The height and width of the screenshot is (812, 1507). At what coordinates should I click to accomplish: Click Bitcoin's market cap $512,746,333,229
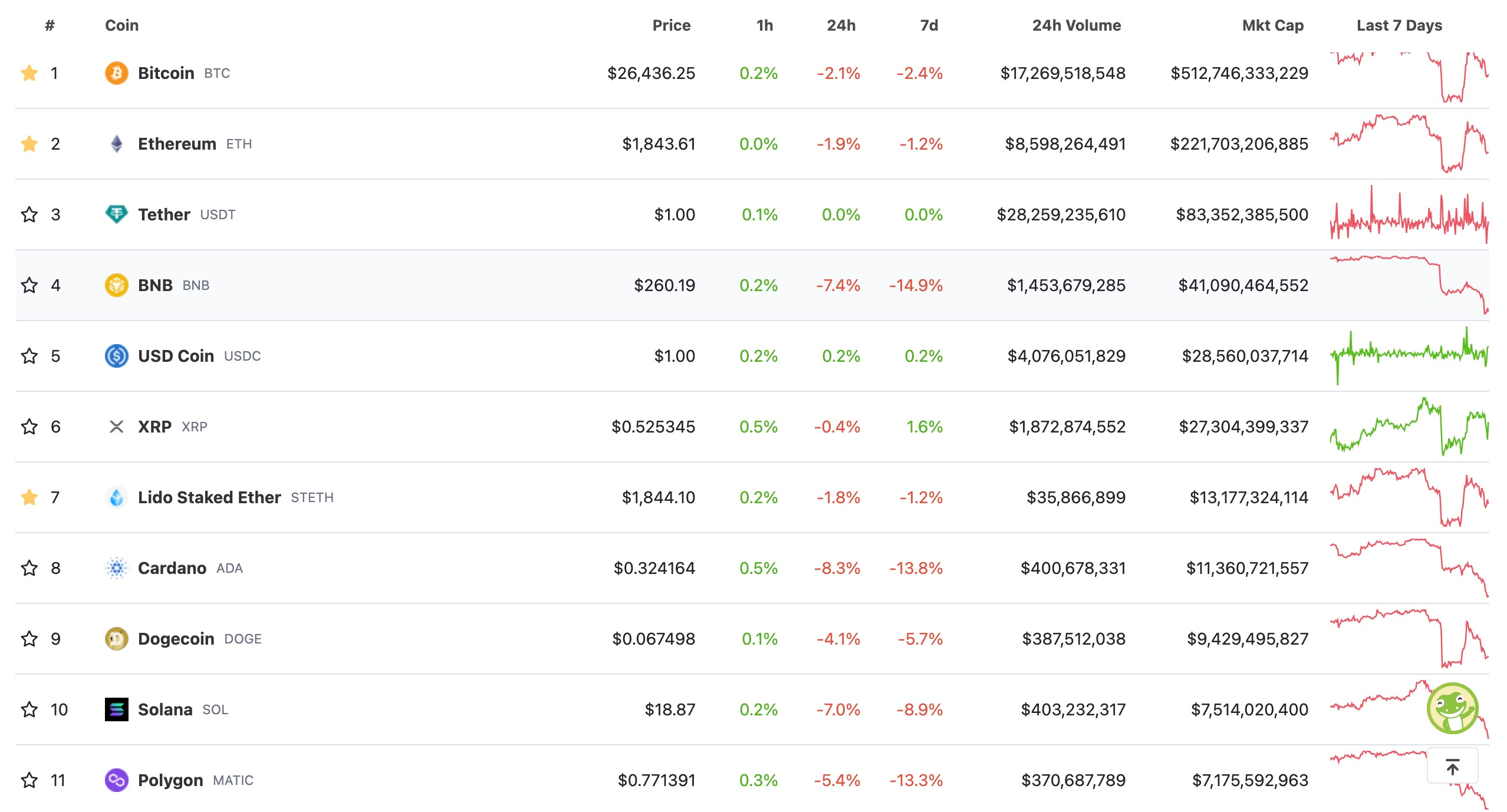click(x=1239, y=73)
